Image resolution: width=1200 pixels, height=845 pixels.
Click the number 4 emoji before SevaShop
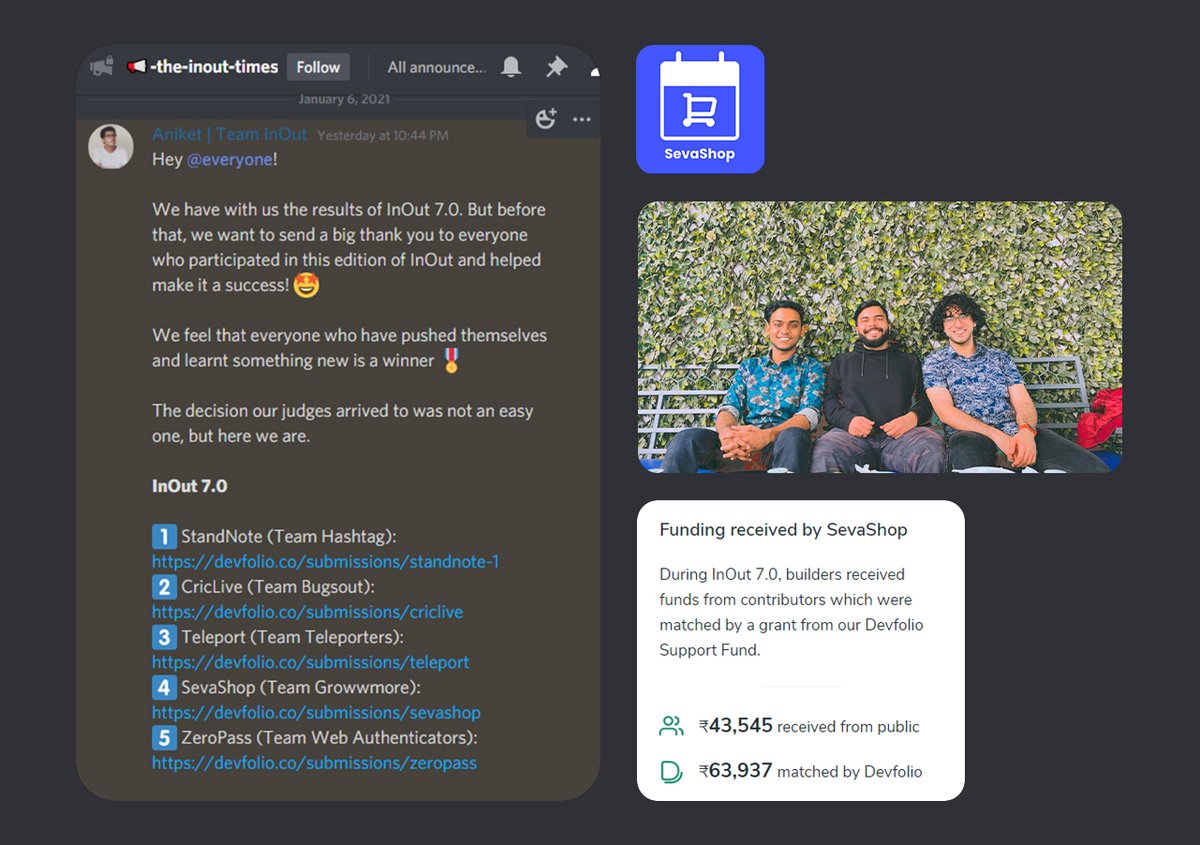[x=164, y=687]
